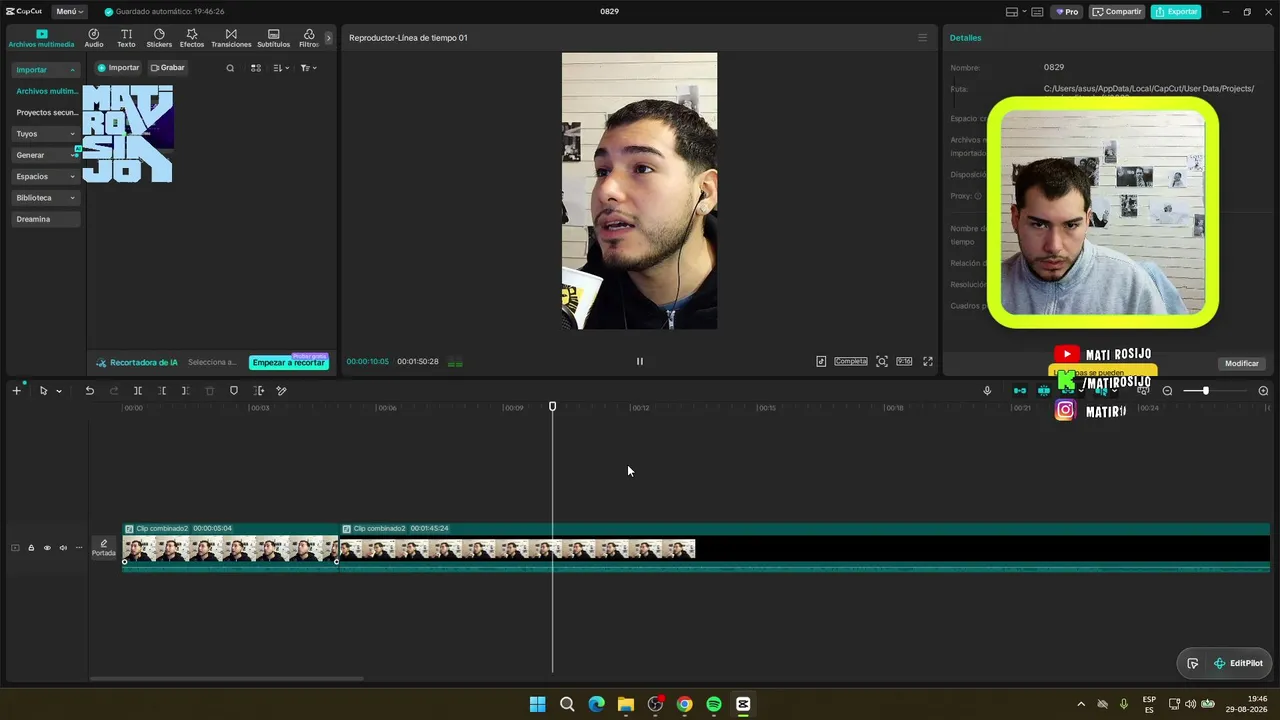
Task: Open the Texto tab
Action: [126, 38]
